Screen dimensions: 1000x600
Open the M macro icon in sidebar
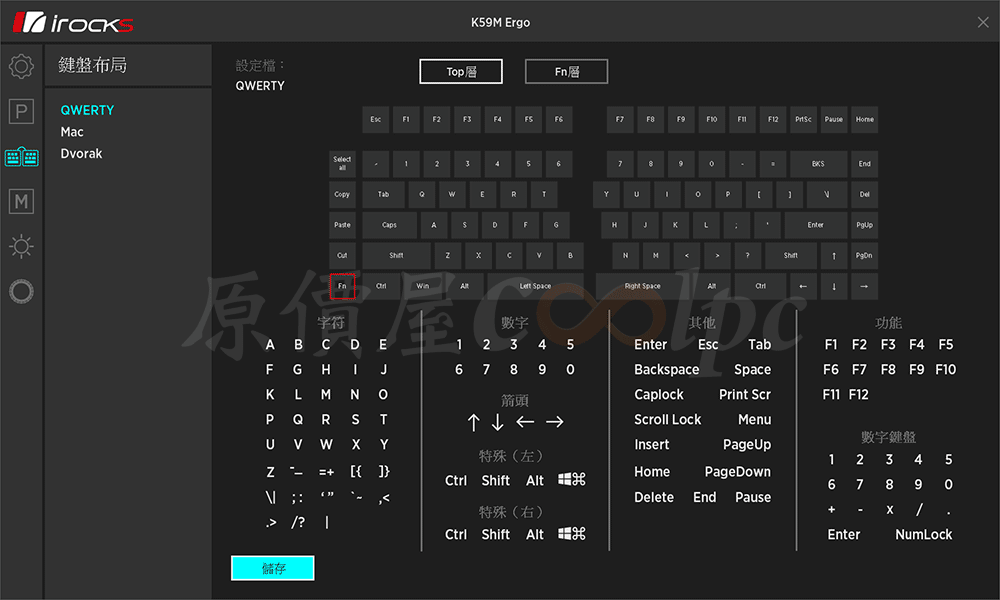[21, 202]
